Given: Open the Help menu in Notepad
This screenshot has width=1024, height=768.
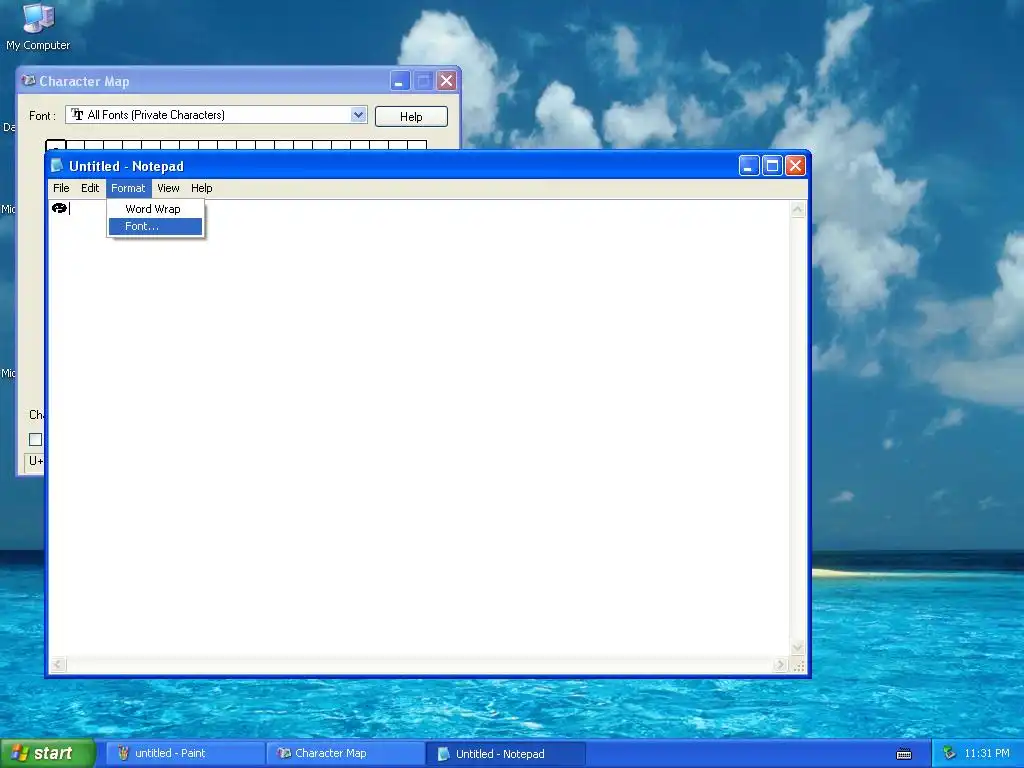Looking at the screenshot, I should click(x=202, y=188).
